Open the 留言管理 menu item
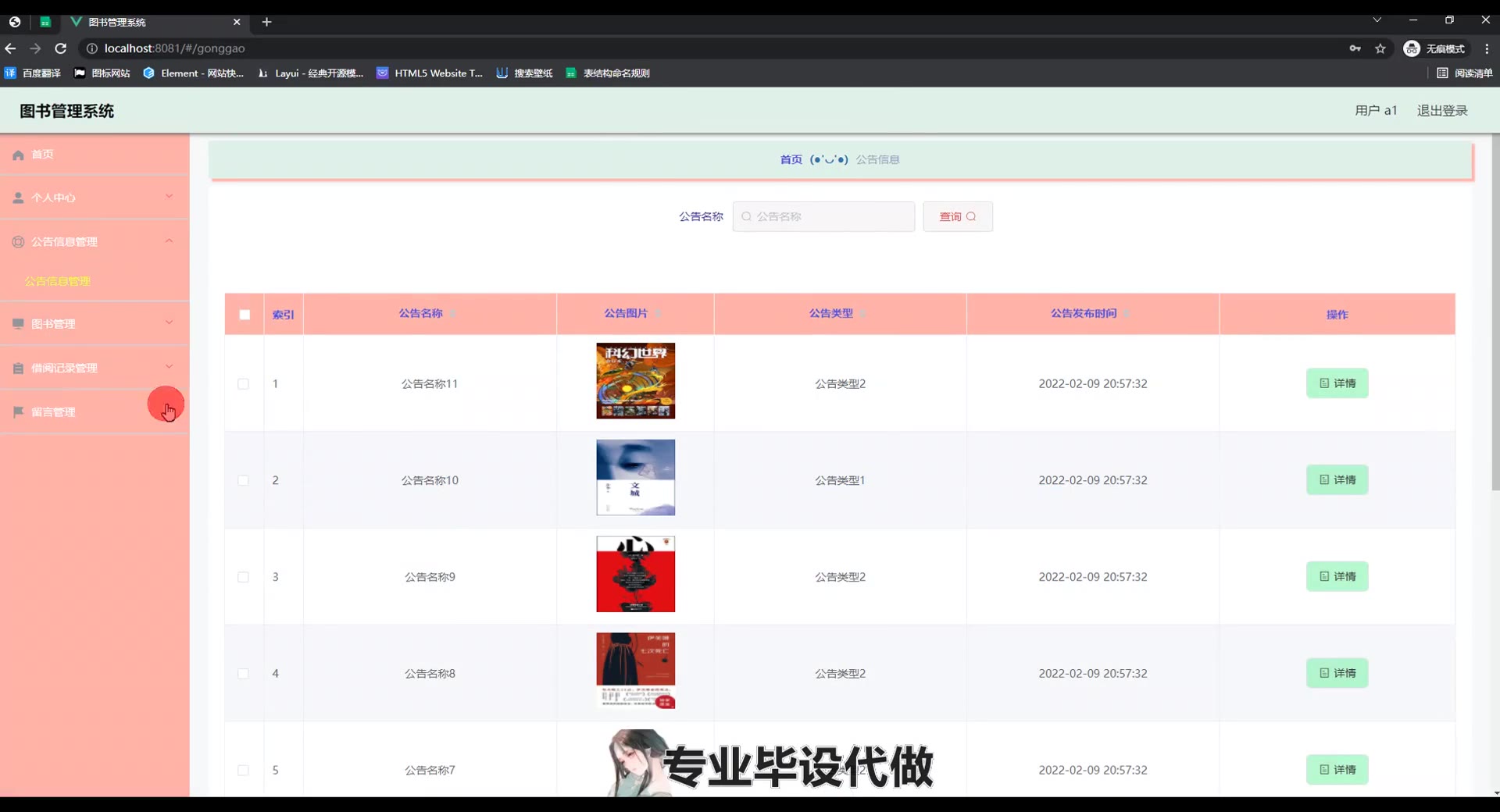This screenshot has height=812, width=1500. pyautogui.click(x=95, y=411)
